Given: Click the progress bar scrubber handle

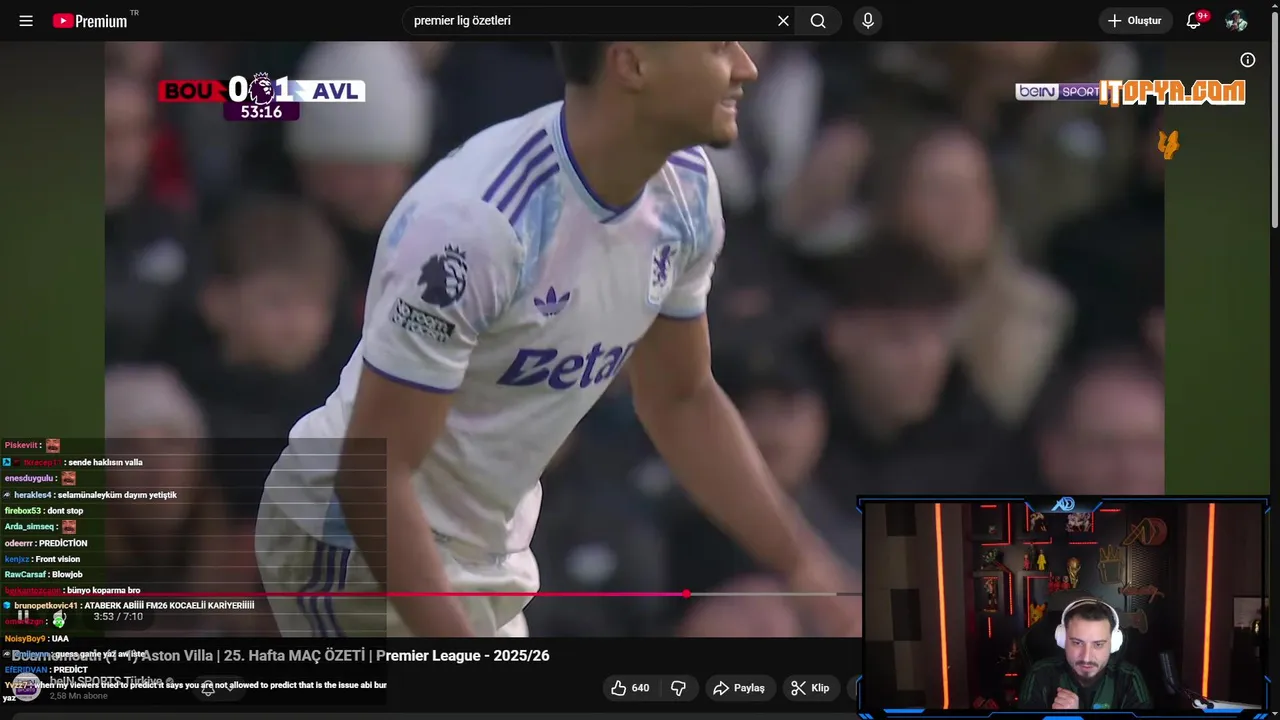Looking at the screenshot, I should pyautogui.click(x=686, y=594).
